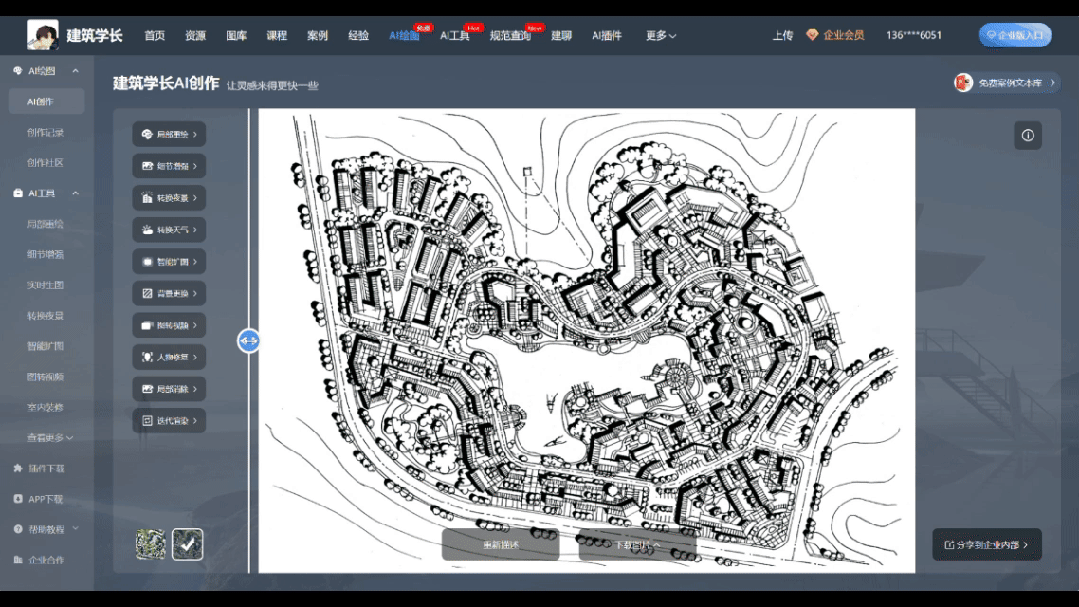Click the info icon at canvas top right

tap(1027, 136)
